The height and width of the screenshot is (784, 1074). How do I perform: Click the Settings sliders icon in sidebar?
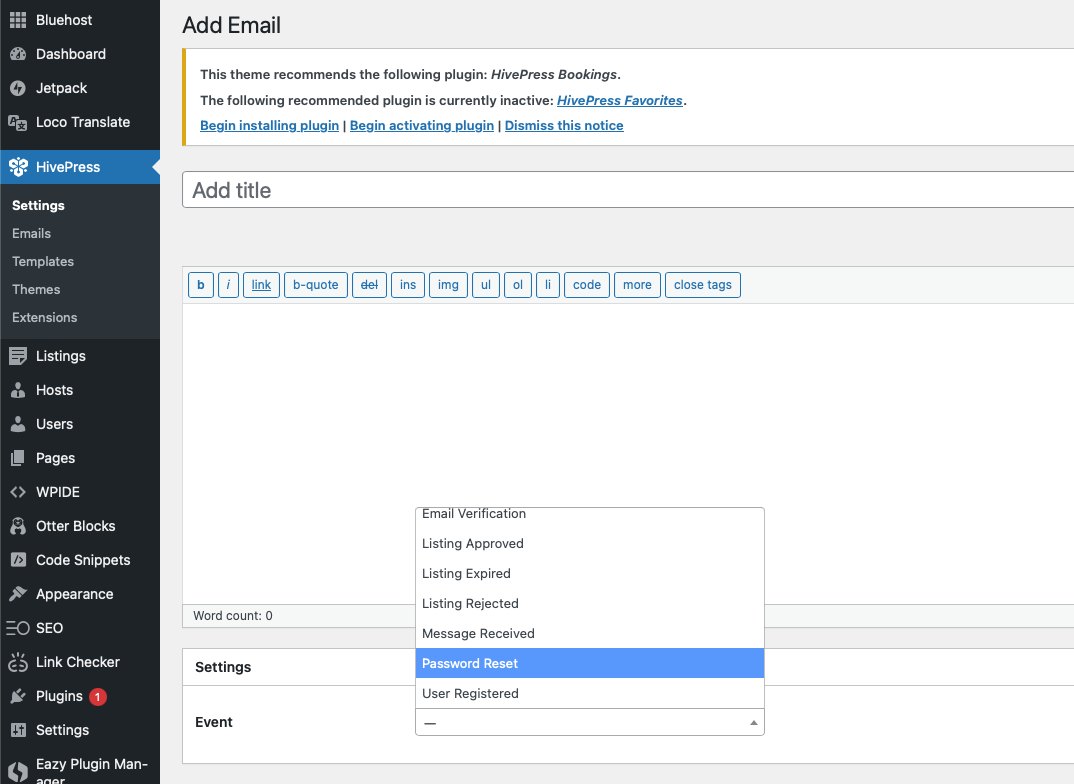click(x=18, y=731)
